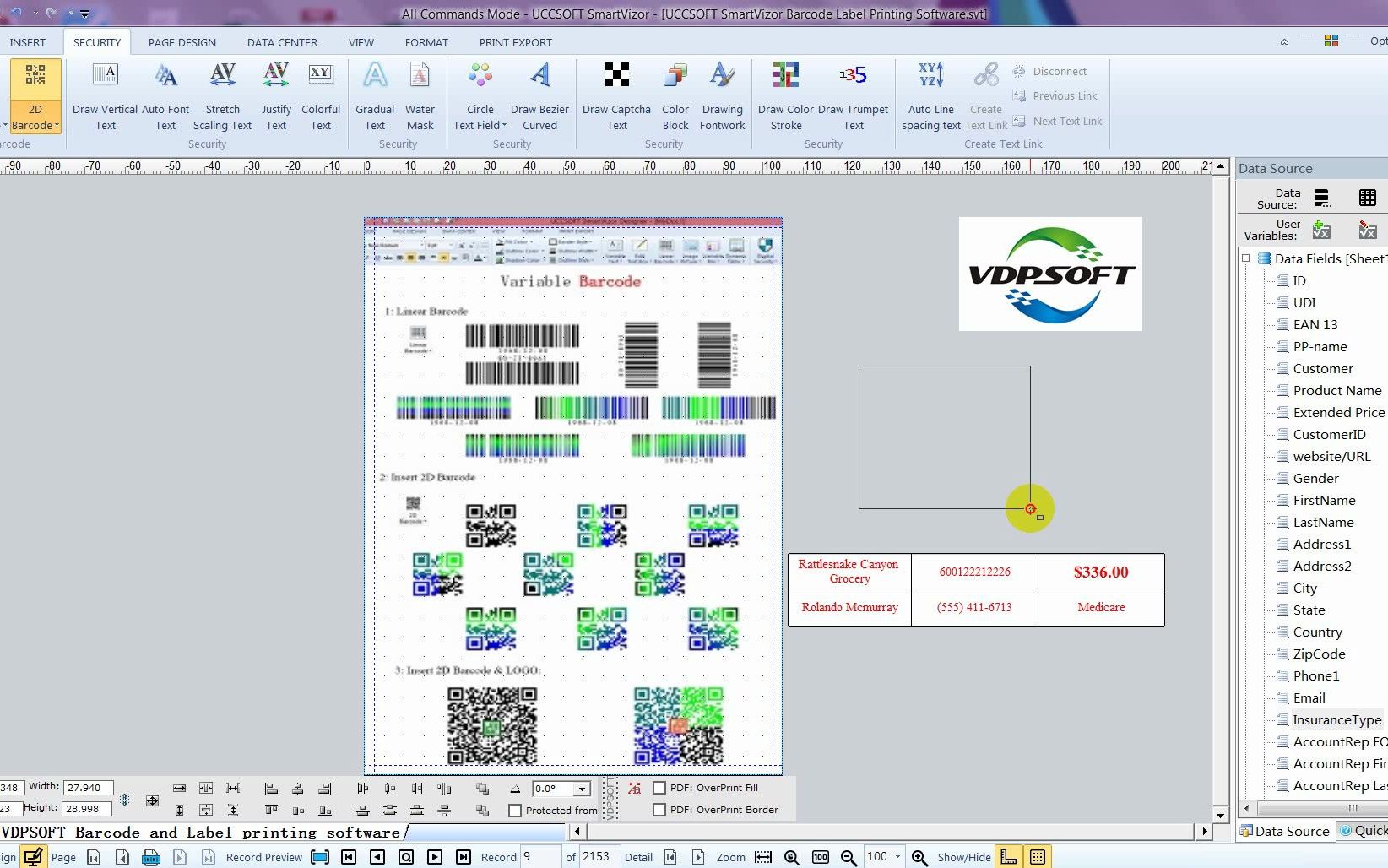Open quick access toolbar customize dropdown

coord(84,14)
